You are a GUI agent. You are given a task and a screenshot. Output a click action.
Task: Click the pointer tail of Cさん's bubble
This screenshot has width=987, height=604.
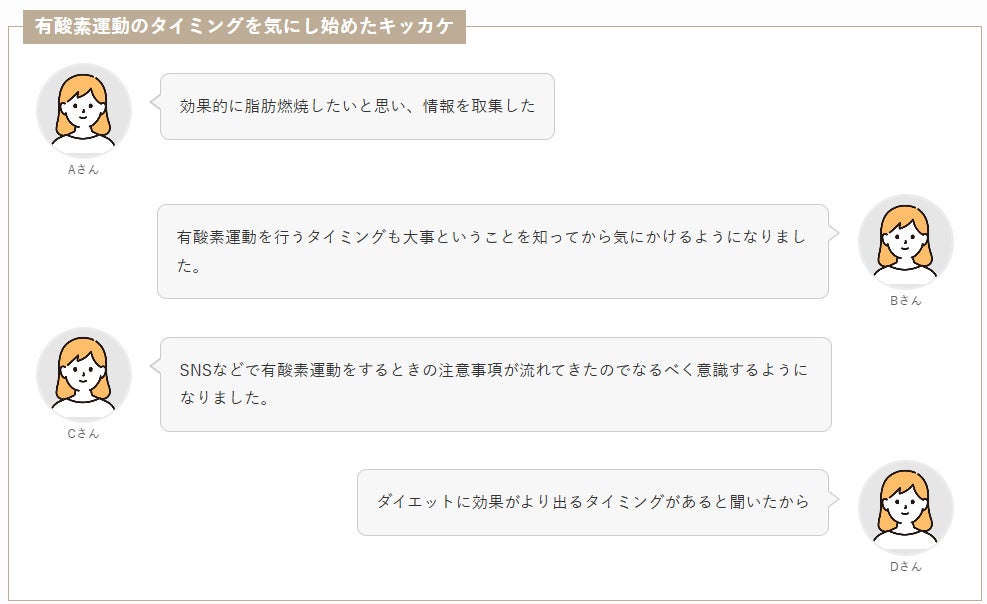tap(155, 366)
